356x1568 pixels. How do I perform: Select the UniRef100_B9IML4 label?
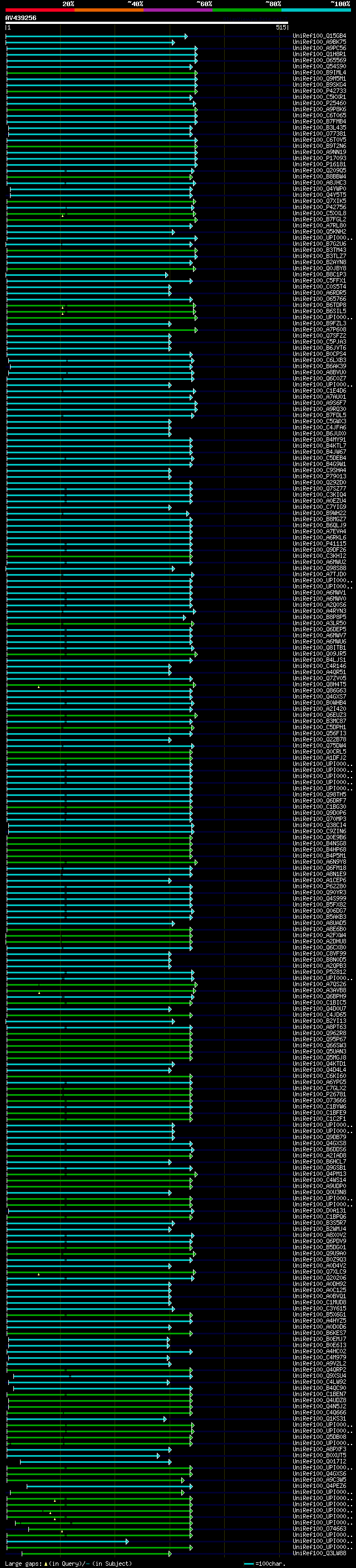pyautogui.click(x=319, y=72)
